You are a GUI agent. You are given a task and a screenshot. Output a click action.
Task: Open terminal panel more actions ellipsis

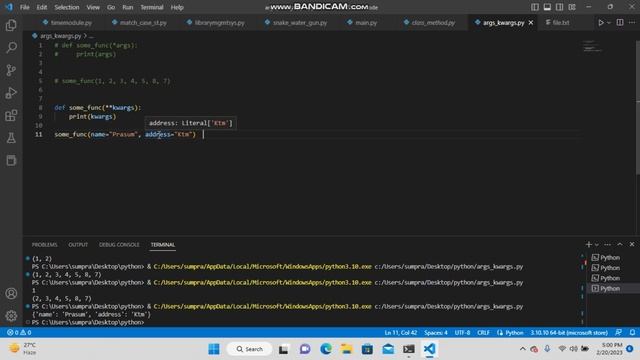coord(607,244)
